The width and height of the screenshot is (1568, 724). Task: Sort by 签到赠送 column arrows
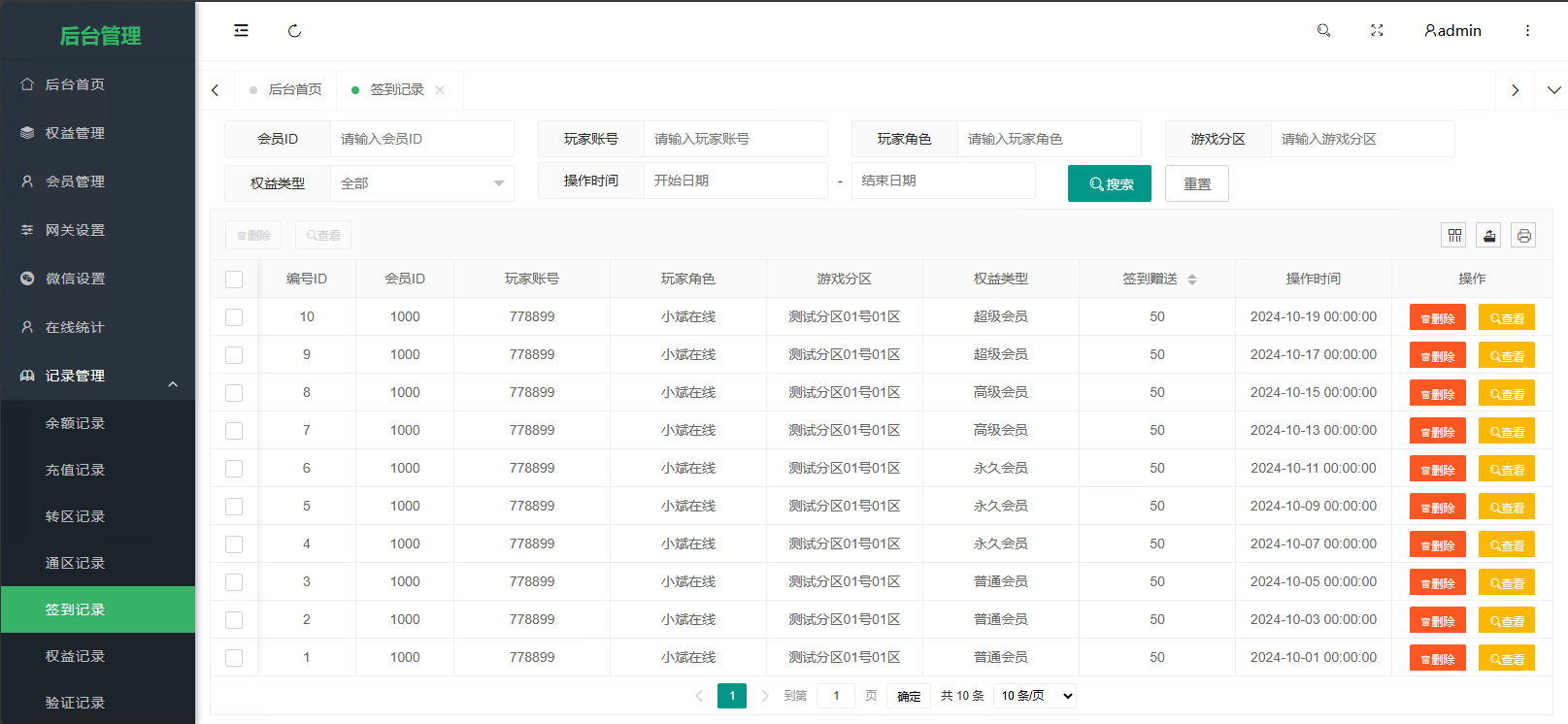[x=1192, y=280]
